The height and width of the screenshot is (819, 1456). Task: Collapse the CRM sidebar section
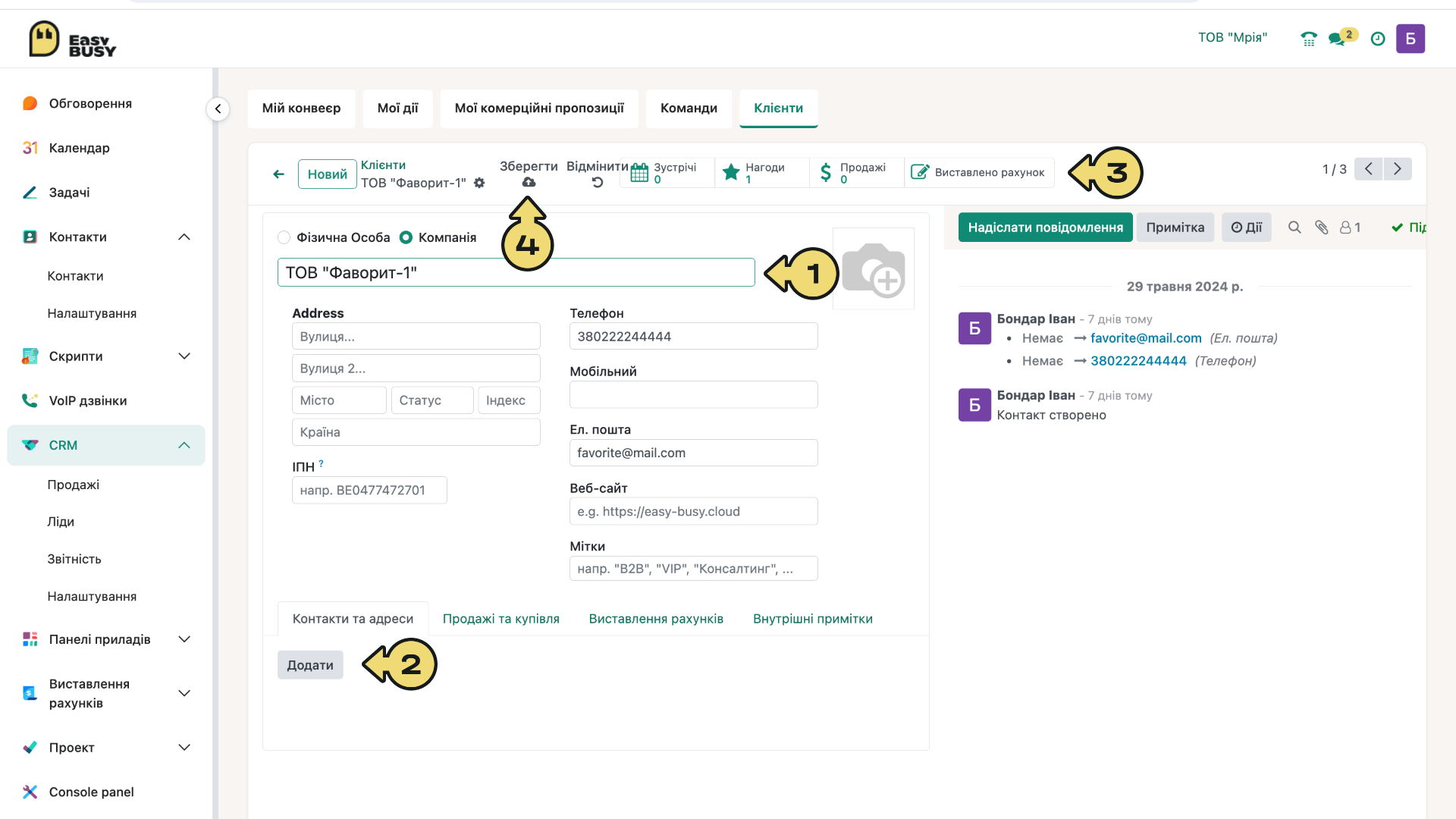pos(184,445)
